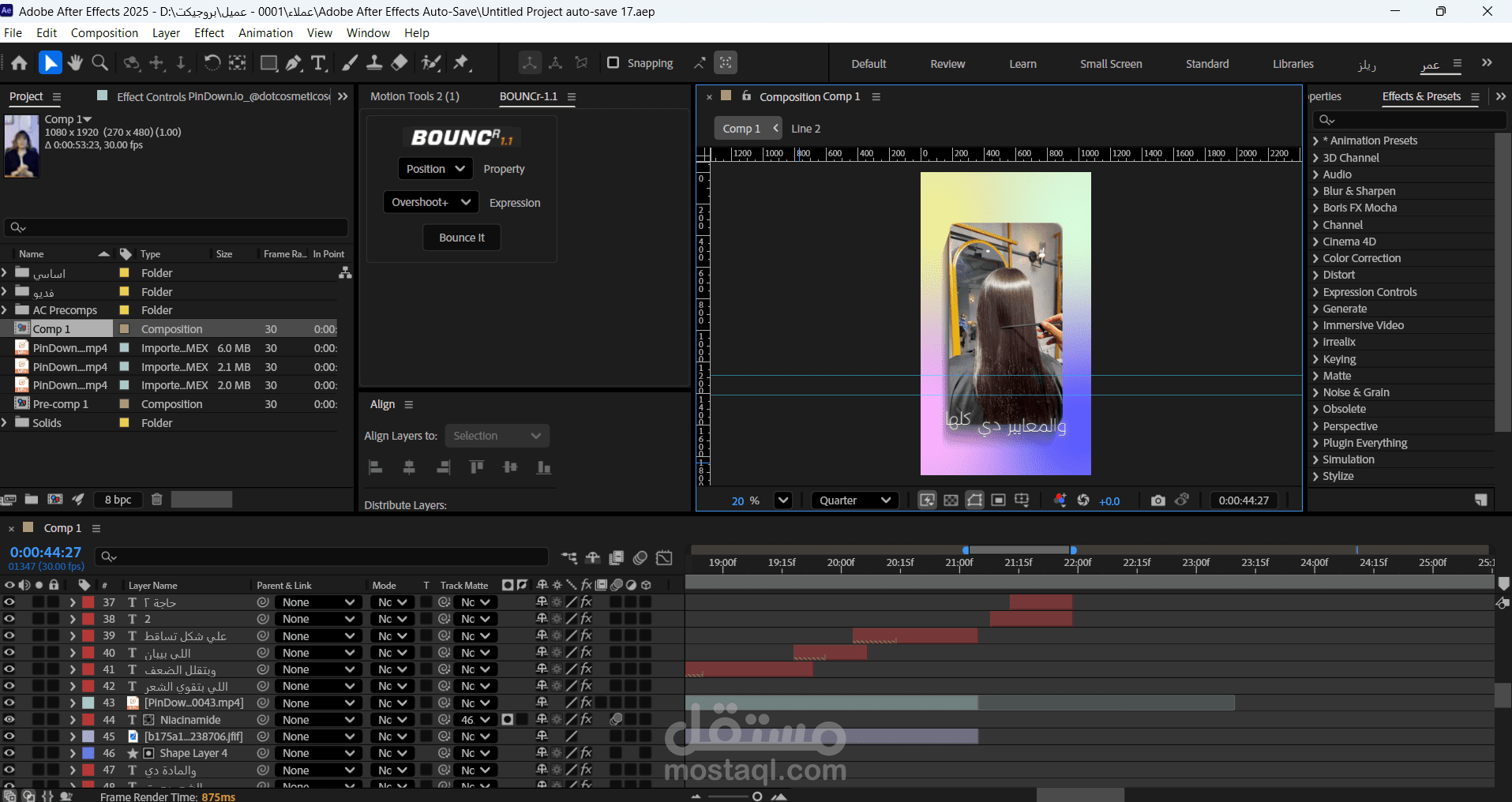Select the Zoom magnifier tool

pos(100,63)
